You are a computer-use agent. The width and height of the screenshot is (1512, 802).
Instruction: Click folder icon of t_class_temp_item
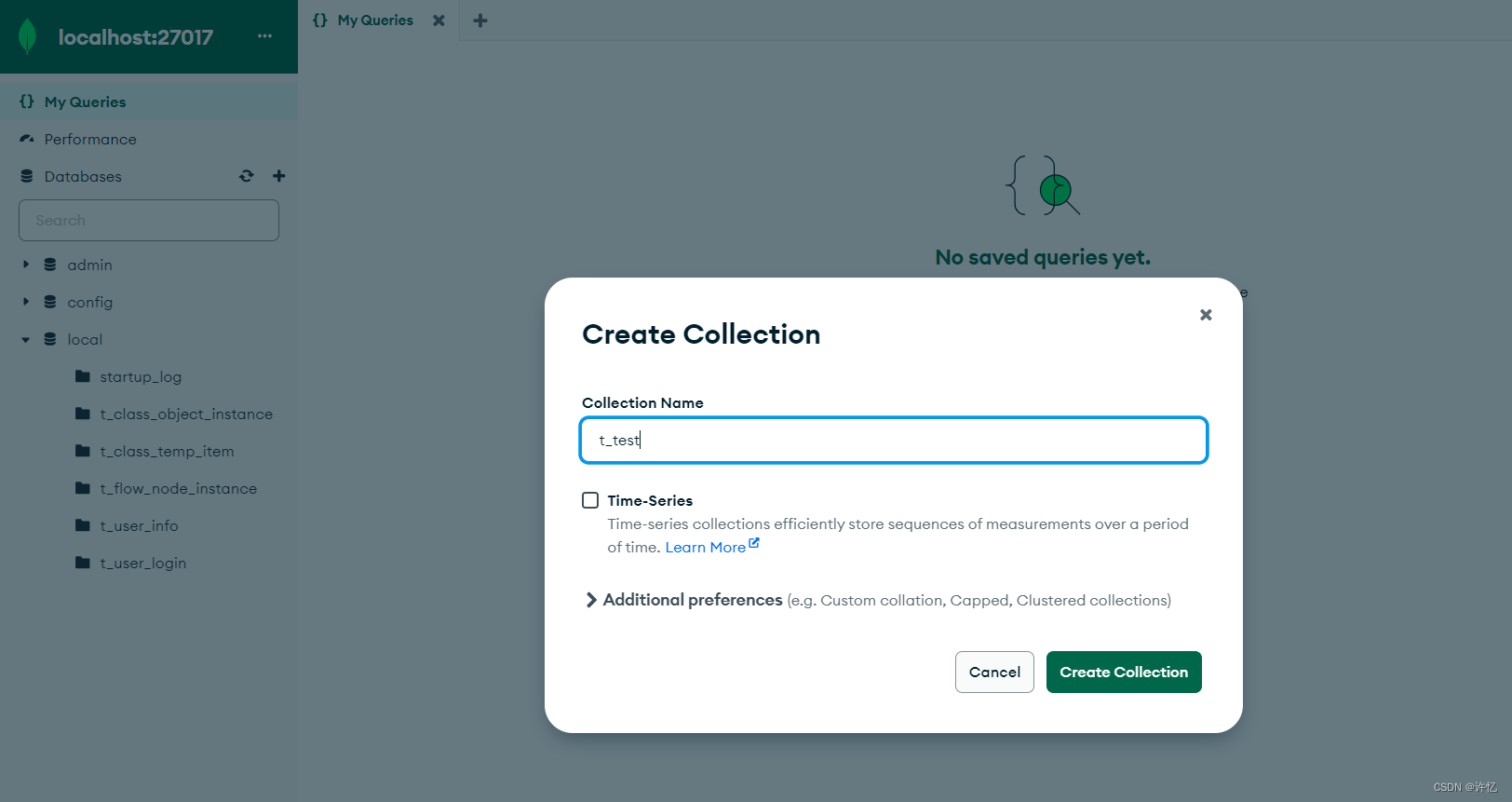[83, 451]
